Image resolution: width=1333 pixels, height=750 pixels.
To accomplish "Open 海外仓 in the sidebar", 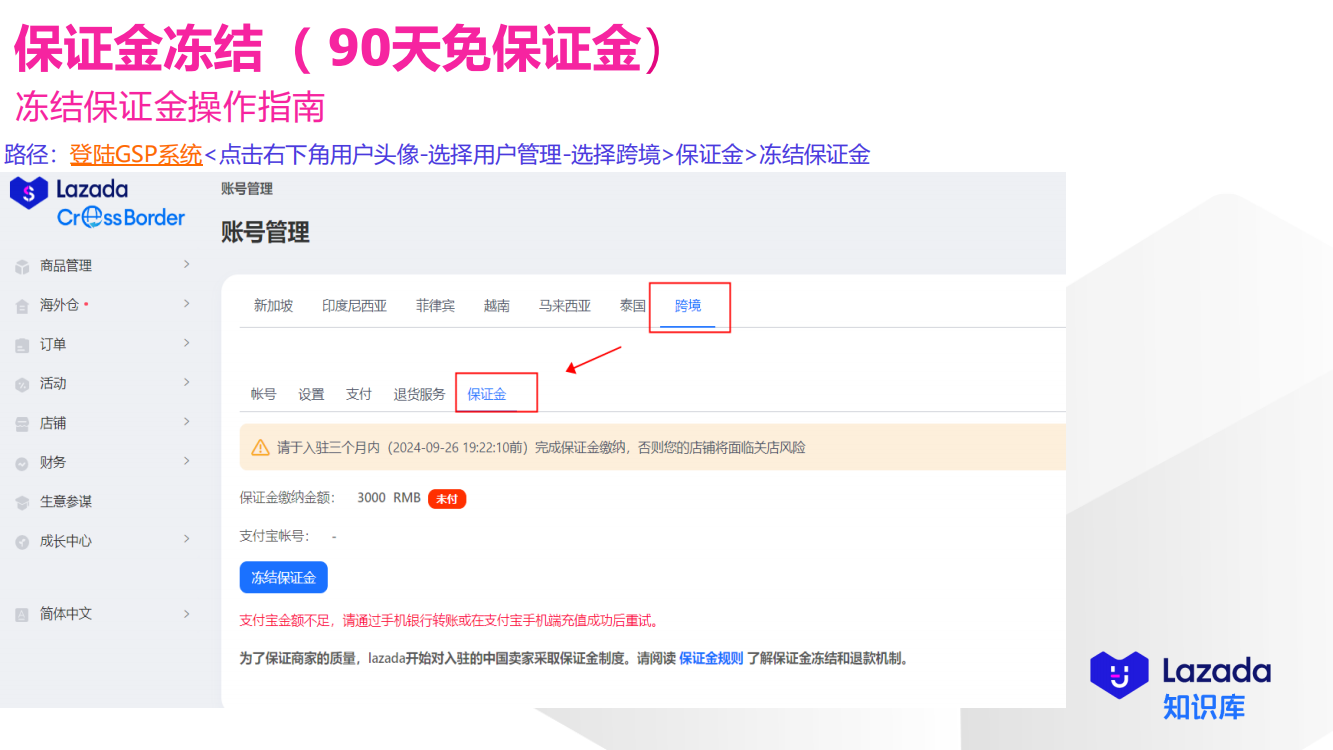I will tap(59, 305).
